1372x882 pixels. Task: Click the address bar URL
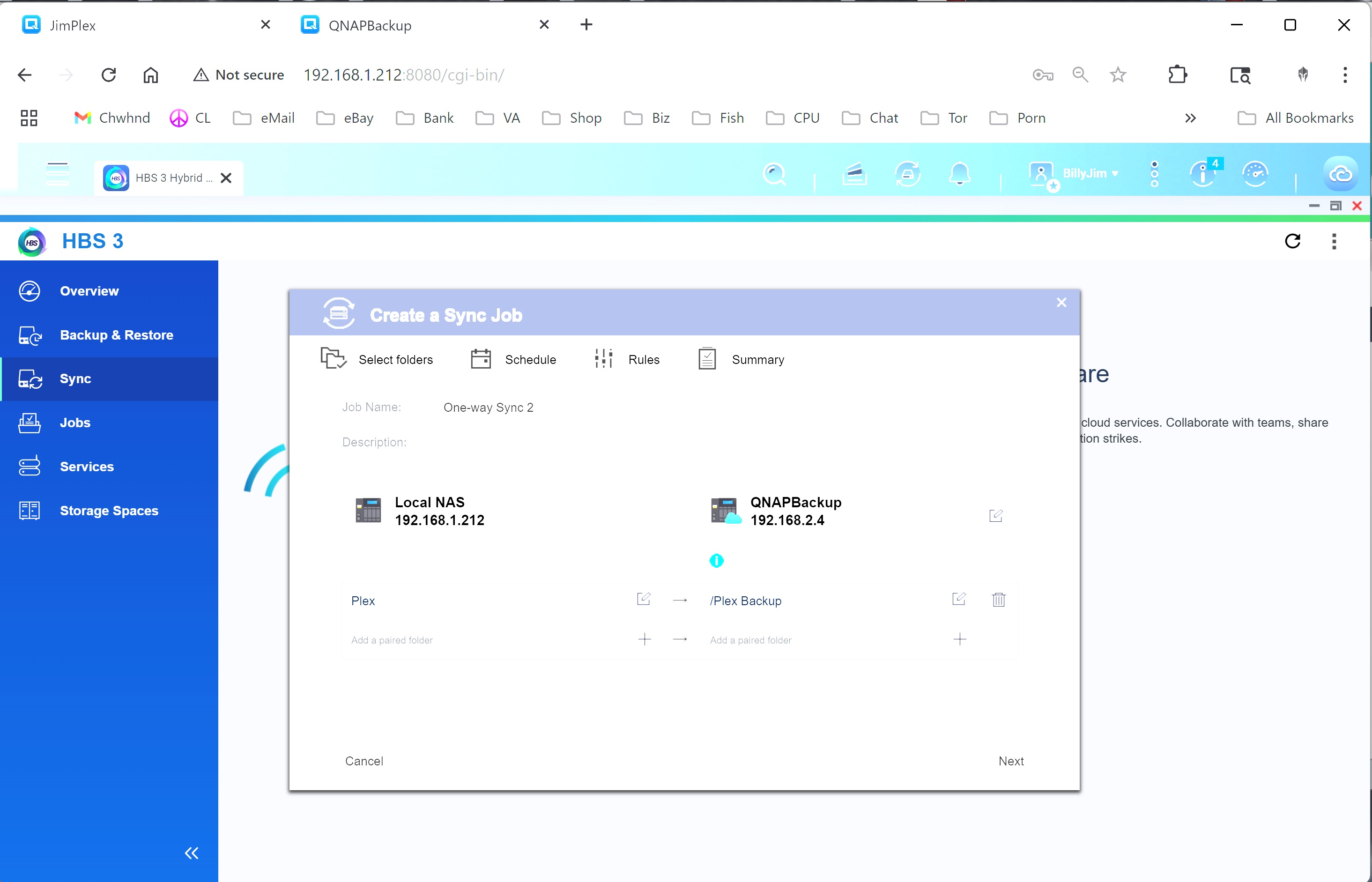point(403,75)
